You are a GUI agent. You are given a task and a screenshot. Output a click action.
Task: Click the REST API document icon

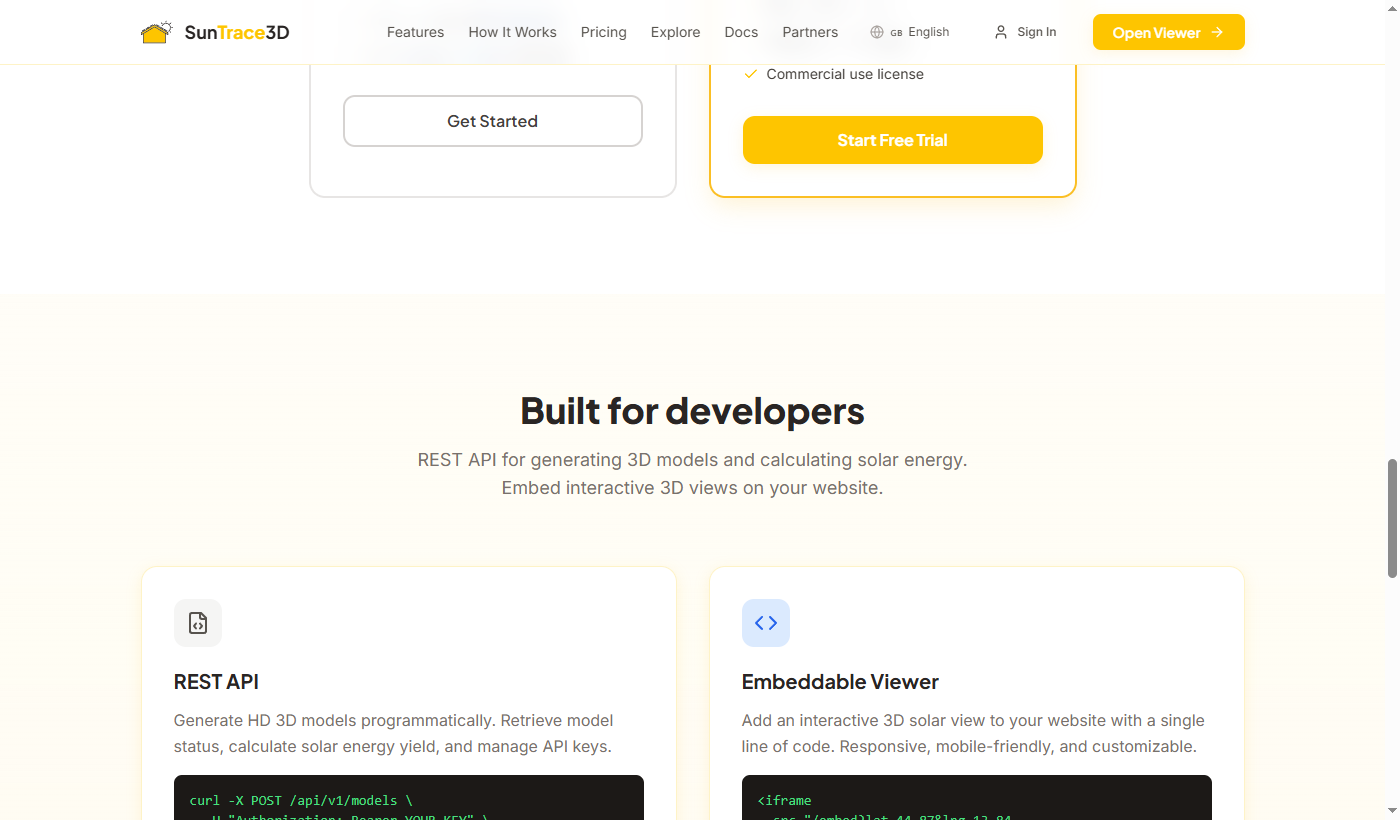[197, 622]
